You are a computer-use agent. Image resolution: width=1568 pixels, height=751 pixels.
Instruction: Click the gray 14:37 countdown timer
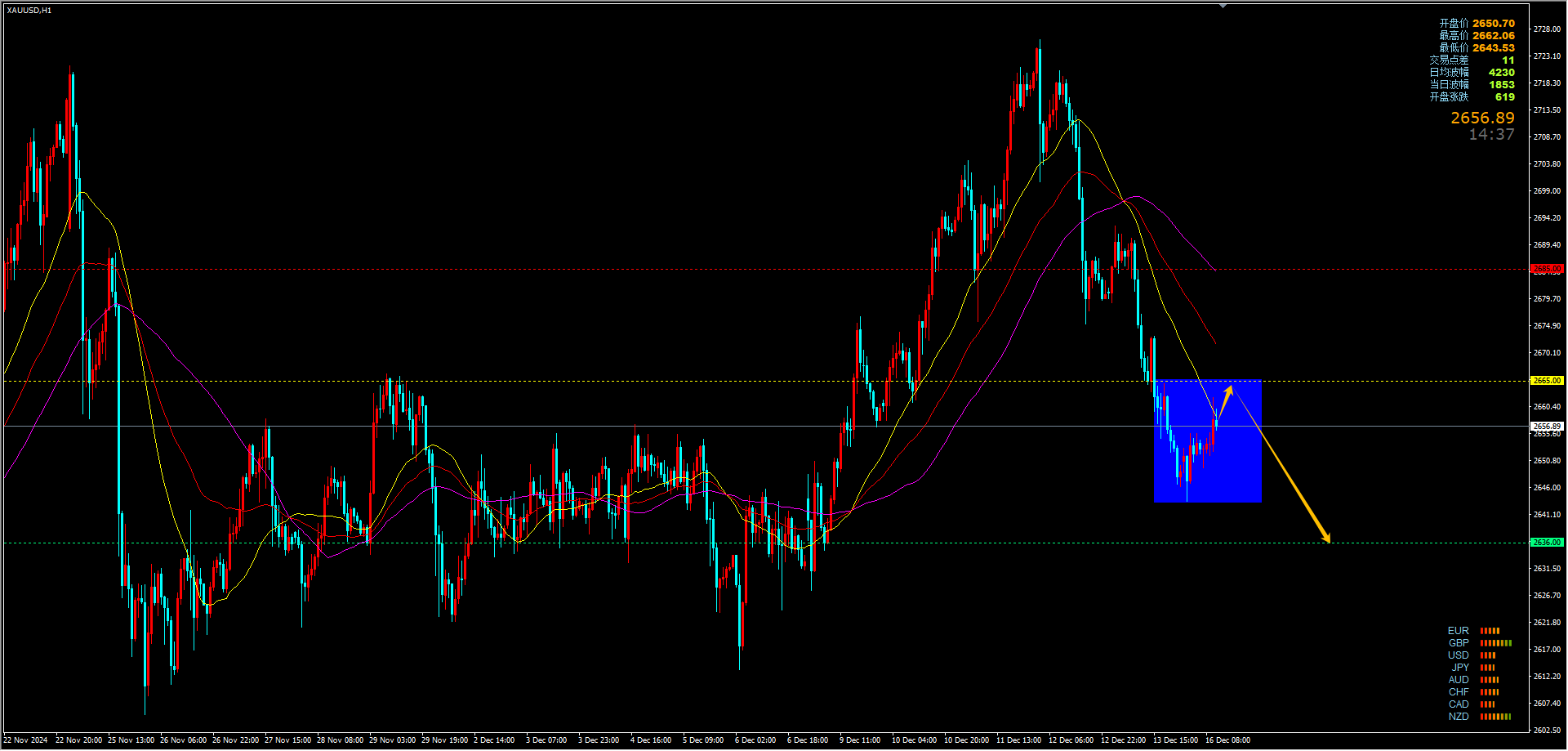tap(1491, 135)
